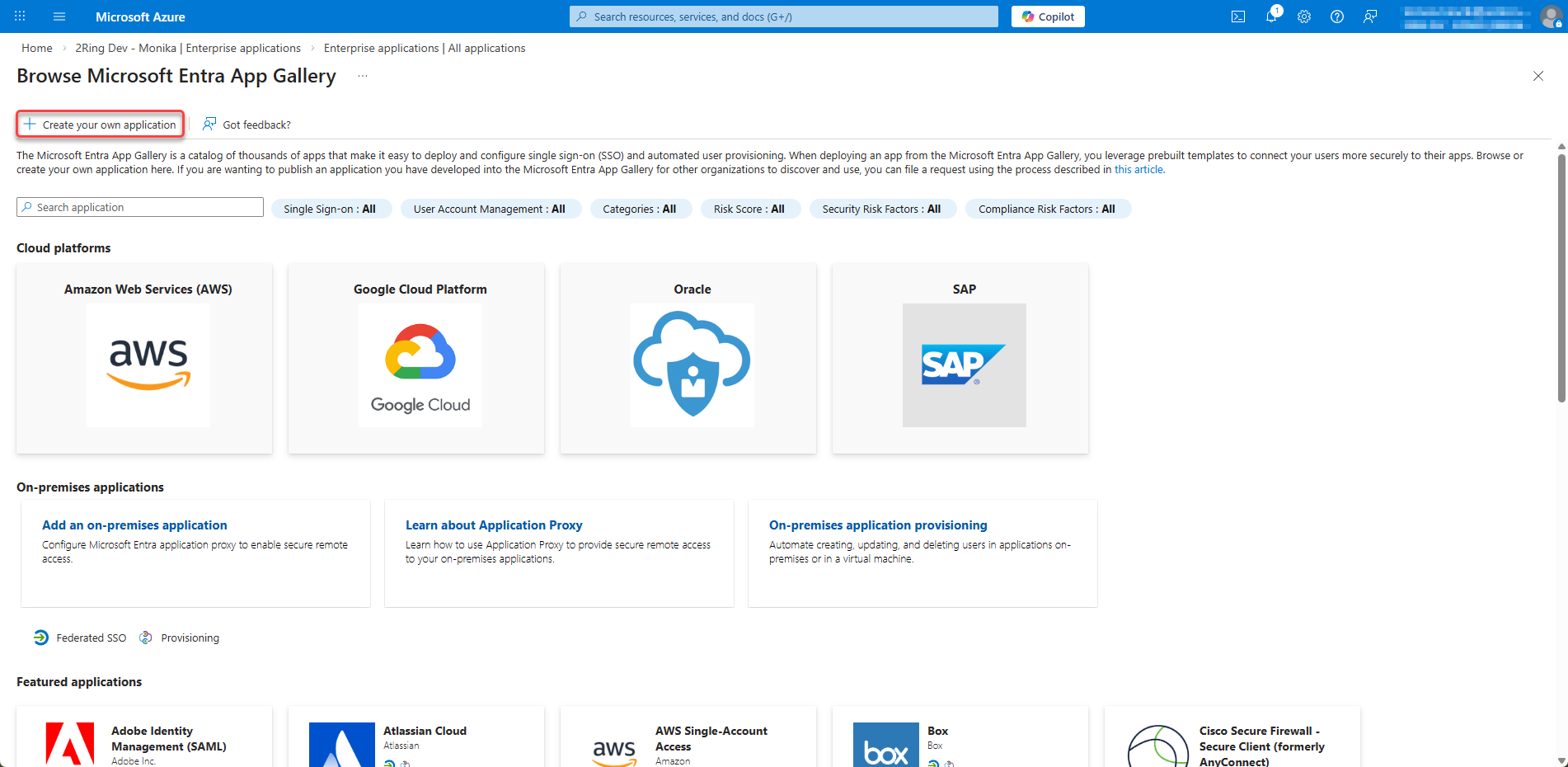
Task: Select the Google Cloud Platform tile
Action: 416,359
